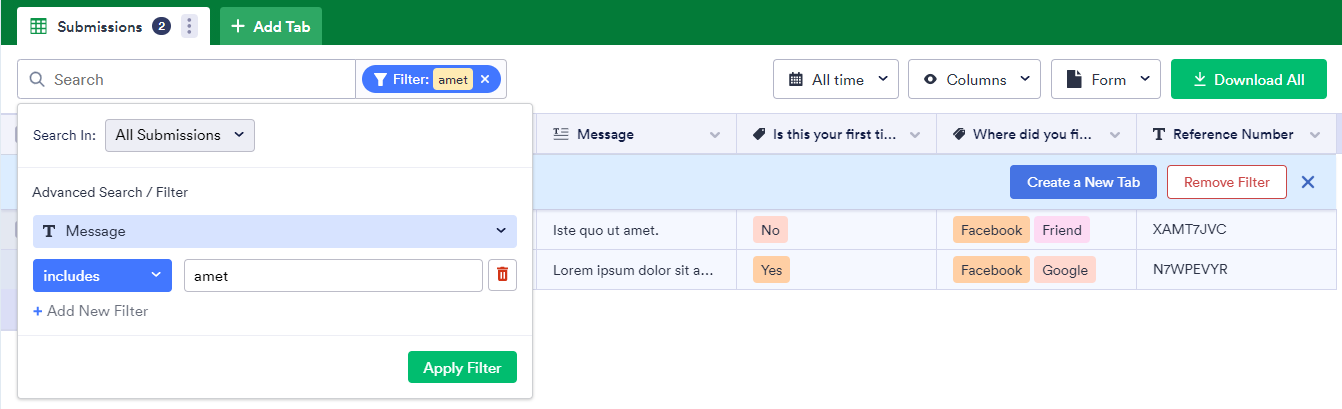Click the funnel icon in Filter chip

[381, 79]
